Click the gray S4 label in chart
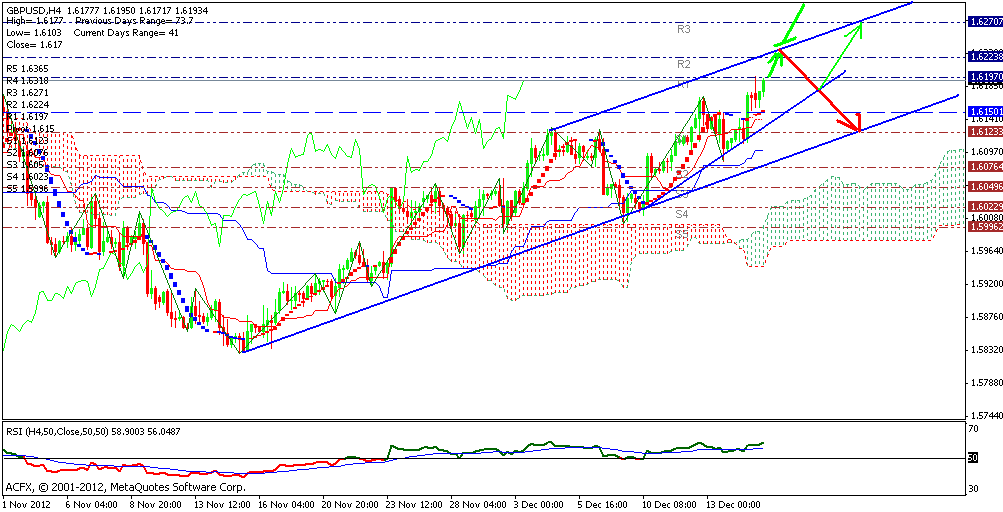Viewport: 1003px width, 512px height. 681,214
